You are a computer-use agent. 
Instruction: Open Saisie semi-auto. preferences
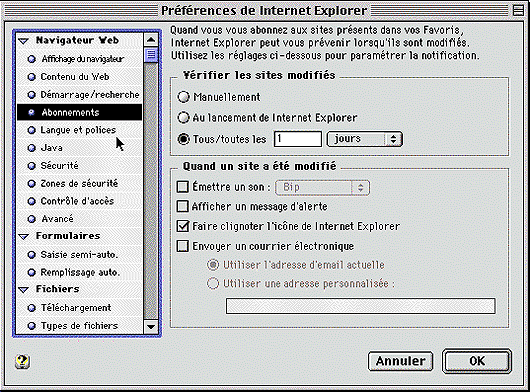click(x=79, y=255)
